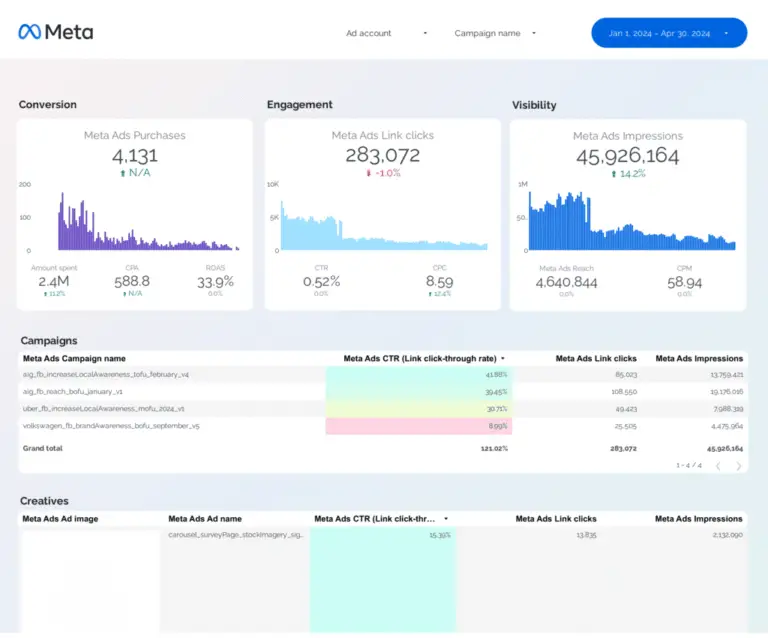This screenshot has width=768, height=638.
Task: Click the Meta Ads Ad name header
Action: point(205,519)
